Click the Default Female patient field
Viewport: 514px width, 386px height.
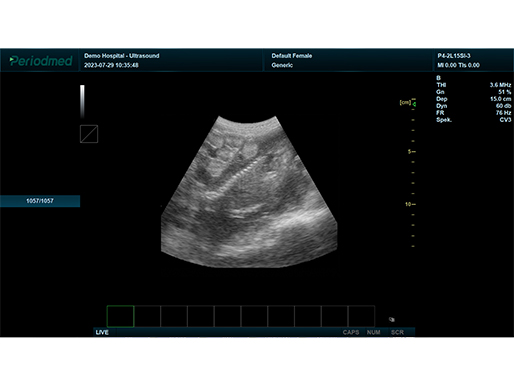[292, 56]
